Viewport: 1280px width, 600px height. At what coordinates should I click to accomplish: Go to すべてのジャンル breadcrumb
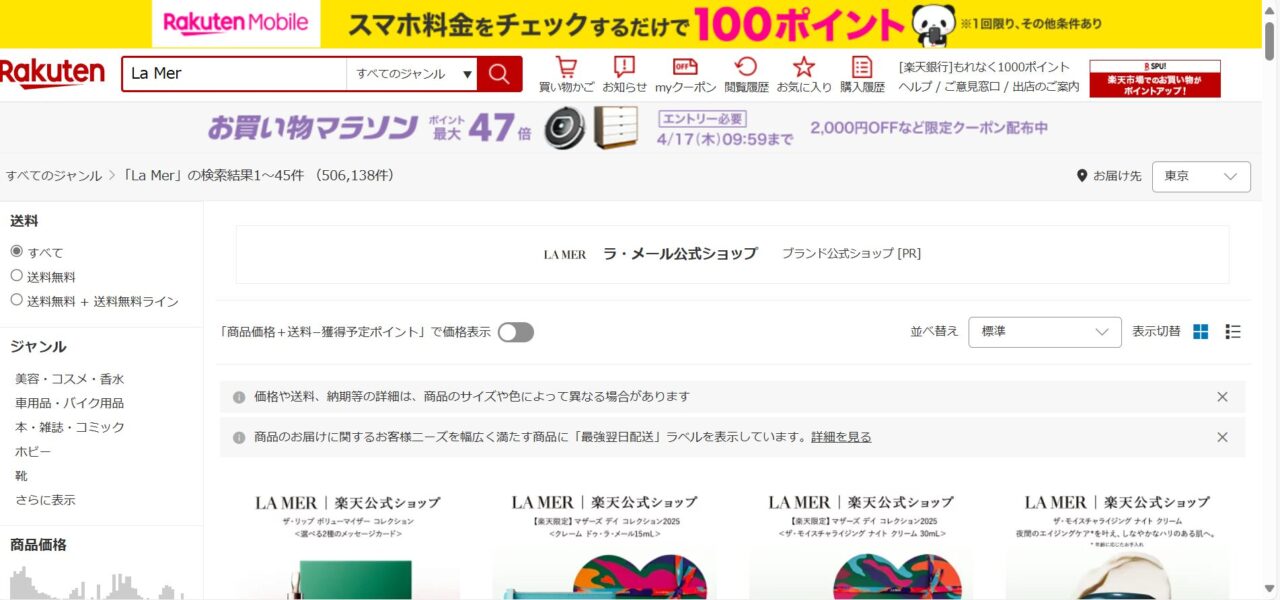[54, 176]
